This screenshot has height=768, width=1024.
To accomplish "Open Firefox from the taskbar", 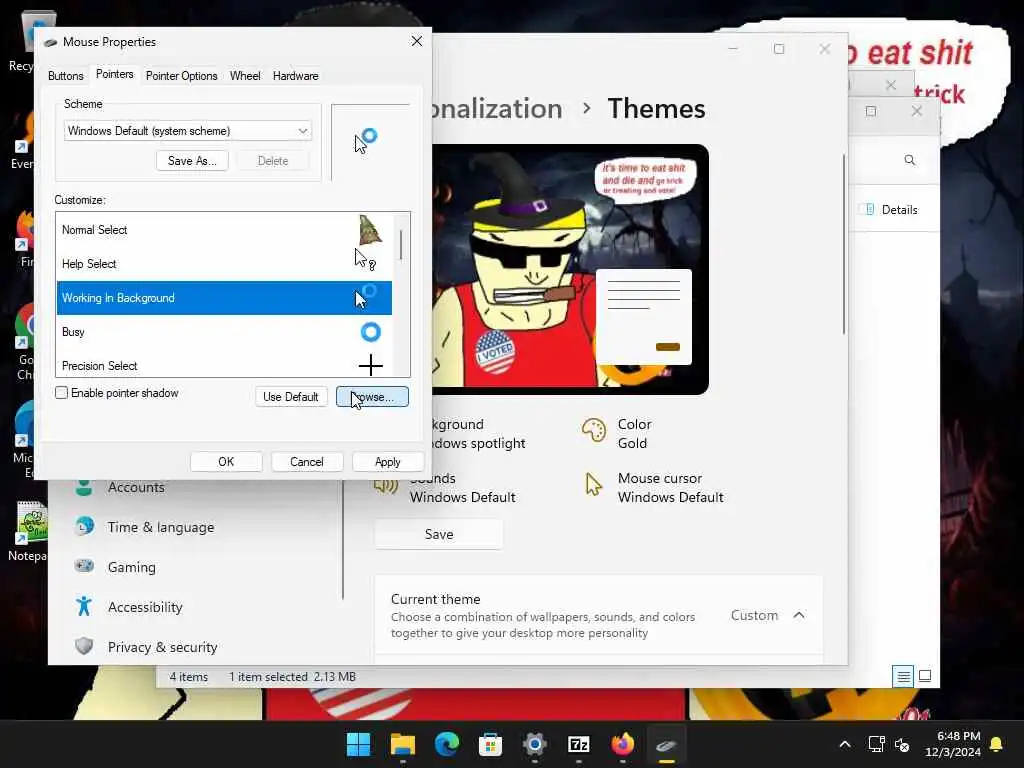I will coord(622,744).
